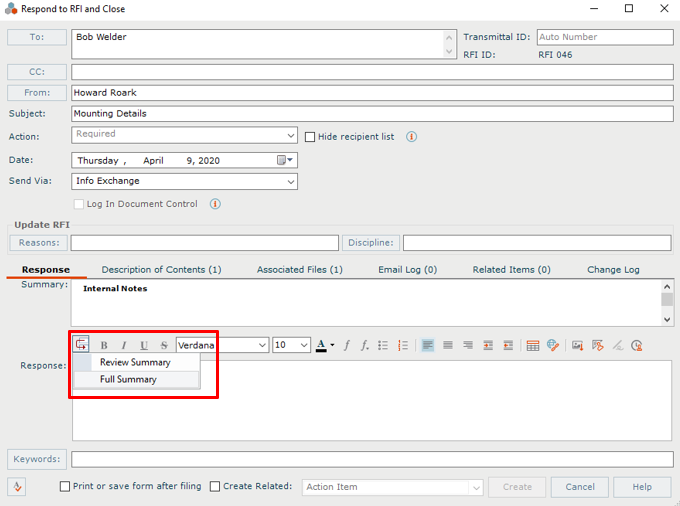Click the image markup stamp icon
The height and width of the screenshot is (506, 680).
598,346
